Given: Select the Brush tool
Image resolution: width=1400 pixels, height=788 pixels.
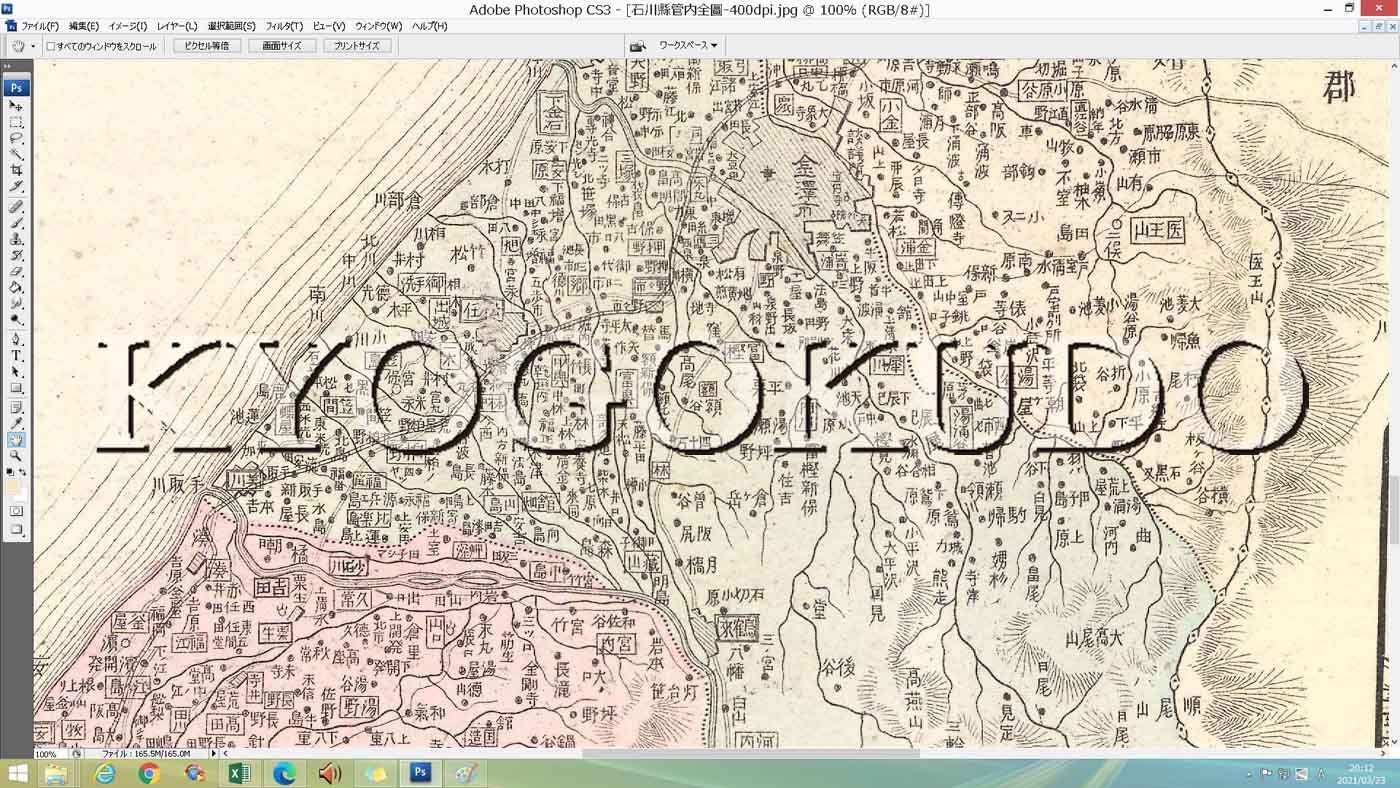Looking at the screenshot, I should [x=16, y=223].
